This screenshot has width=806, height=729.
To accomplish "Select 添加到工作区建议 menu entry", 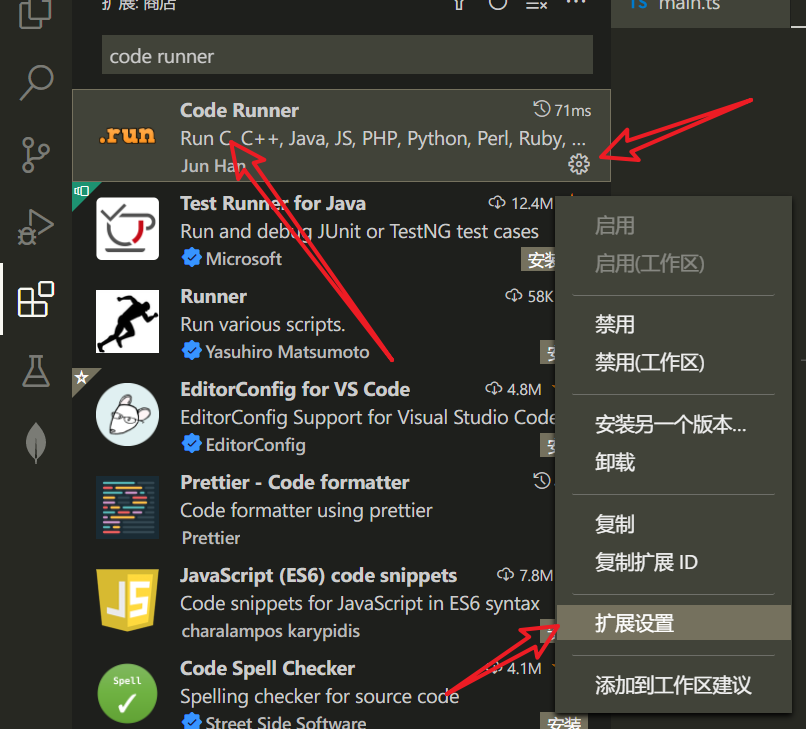I will tap(673, 685).
